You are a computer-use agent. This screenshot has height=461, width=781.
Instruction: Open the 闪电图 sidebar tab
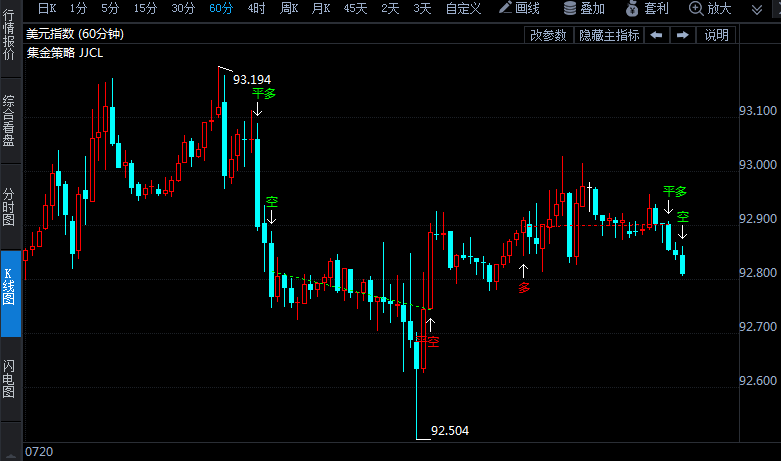coord(9,378)
